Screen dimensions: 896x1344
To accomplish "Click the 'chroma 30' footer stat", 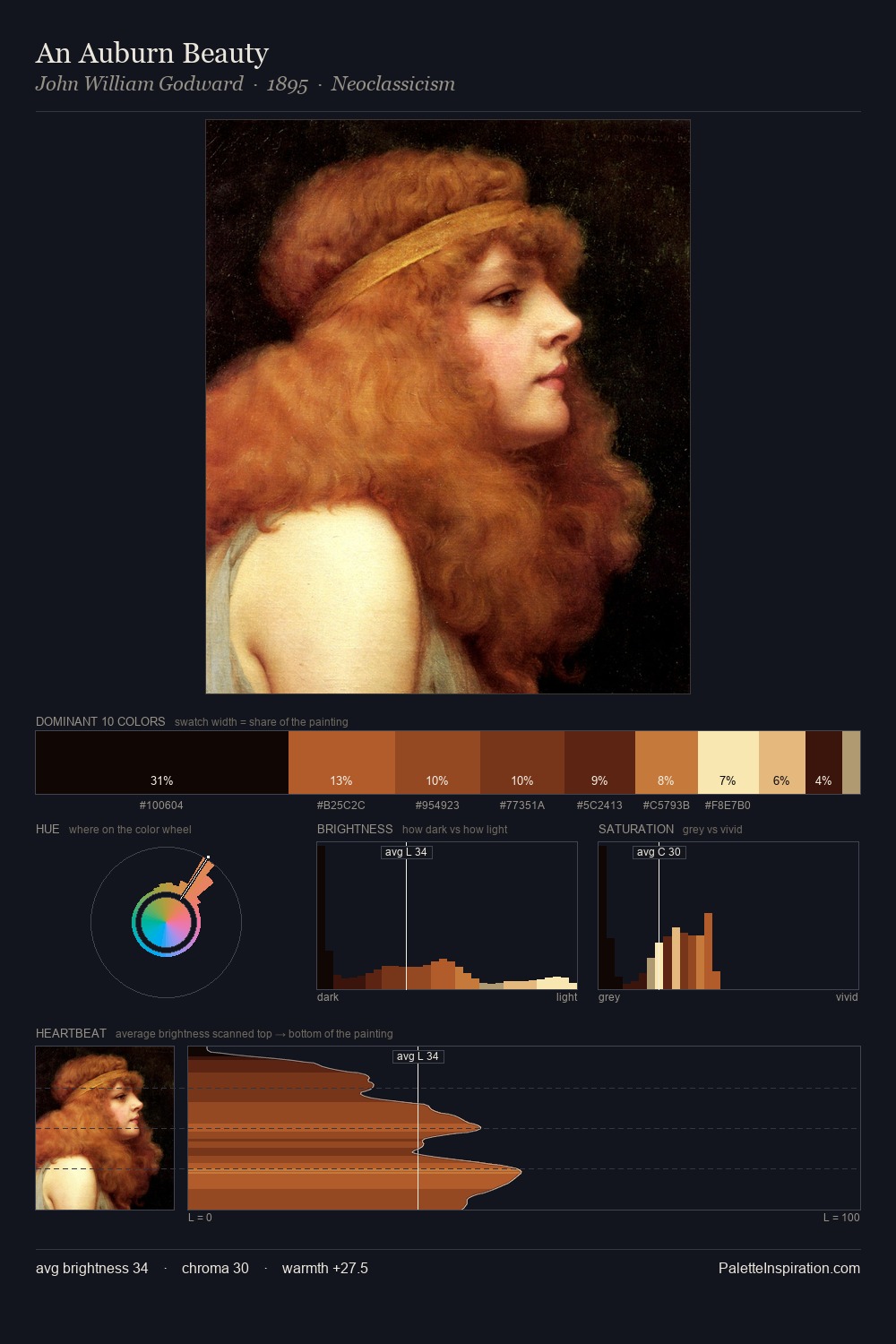I will tap(215, 1269).
